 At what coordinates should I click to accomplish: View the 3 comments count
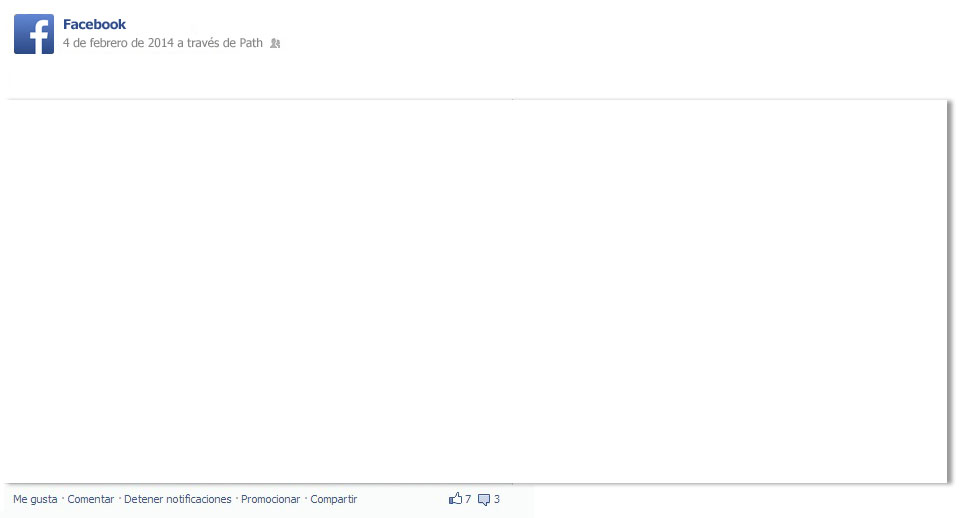tap(497, 499)
